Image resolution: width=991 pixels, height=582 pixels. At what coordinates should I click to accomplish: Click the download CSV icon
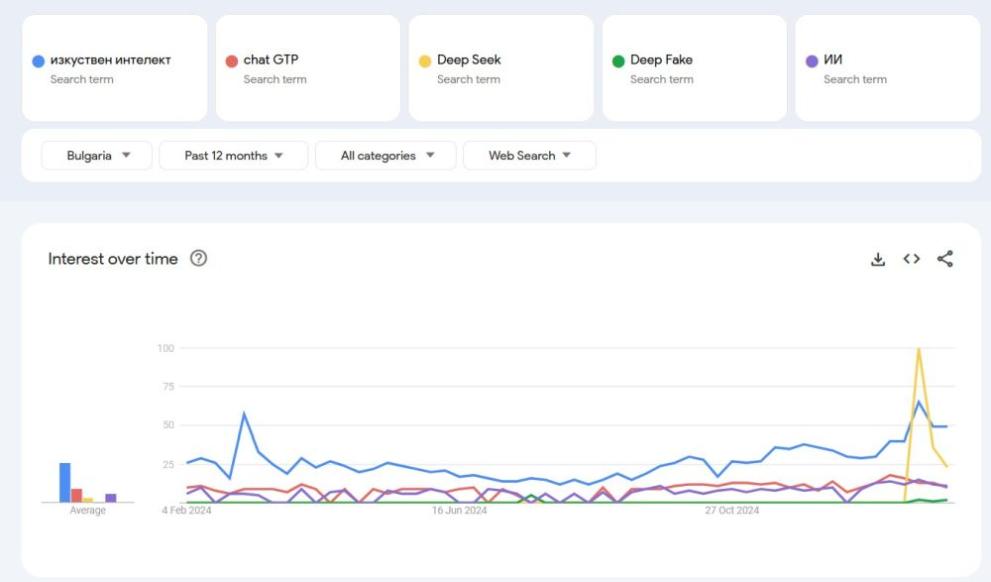(x=878, y=259)
